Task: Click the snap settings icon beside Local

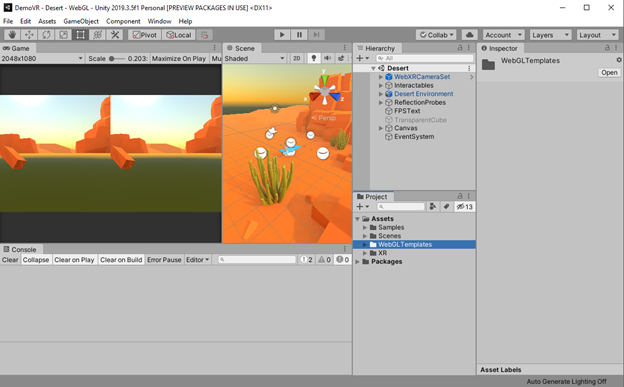Action: pyautogui.click(x=205, y=35)
